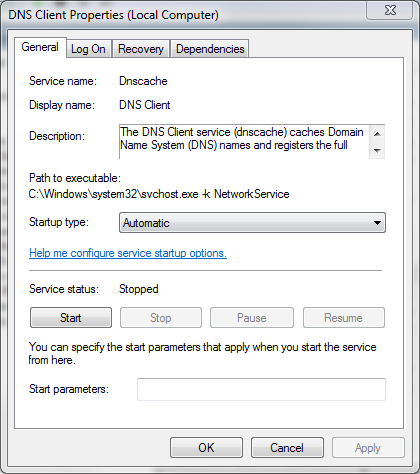Select the General tab
The width and height of the screenshot is (420, 474).
click(x=40, y=47)
